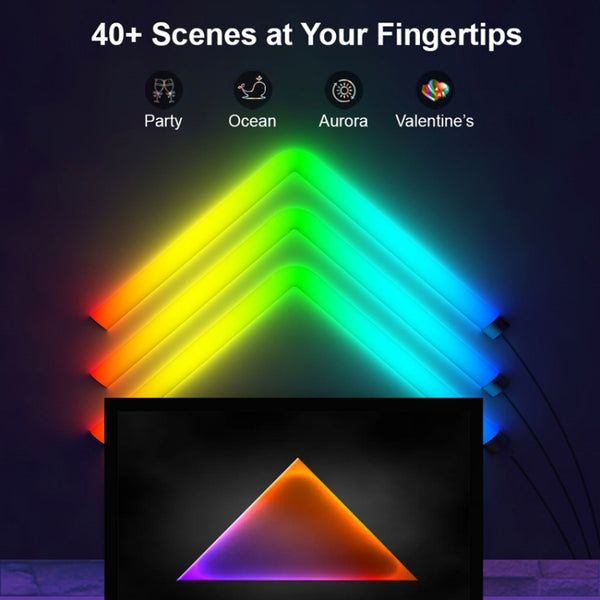The image size is (600, 600).
Task: Select the "Aurora" scene label
Action: tap(343, 121)
